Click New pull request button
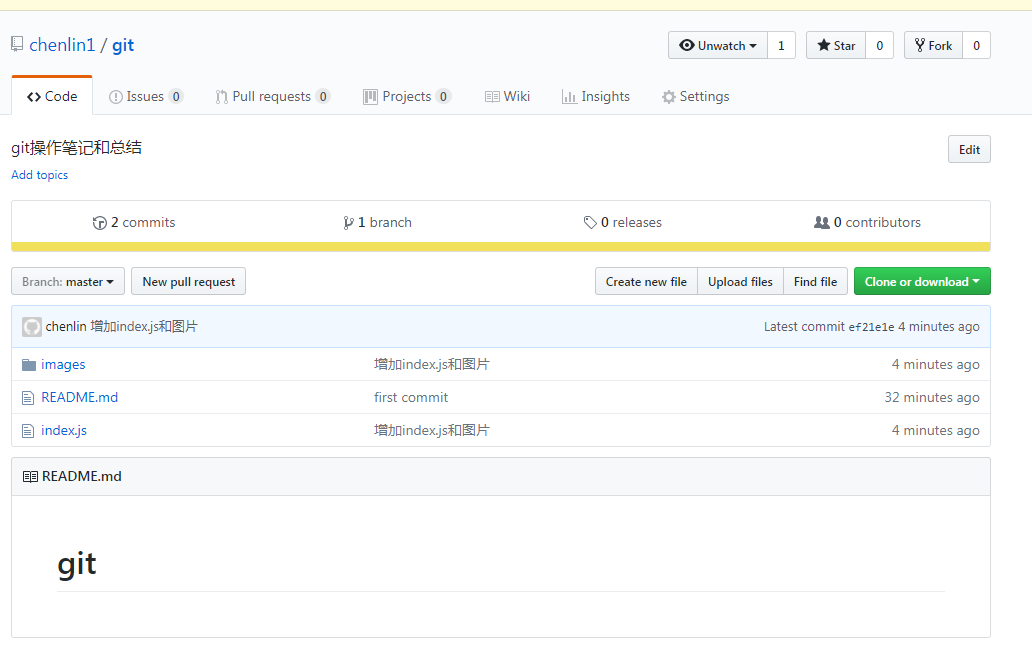Screen dimensions: 1032x655 click(x=189, y=282)
